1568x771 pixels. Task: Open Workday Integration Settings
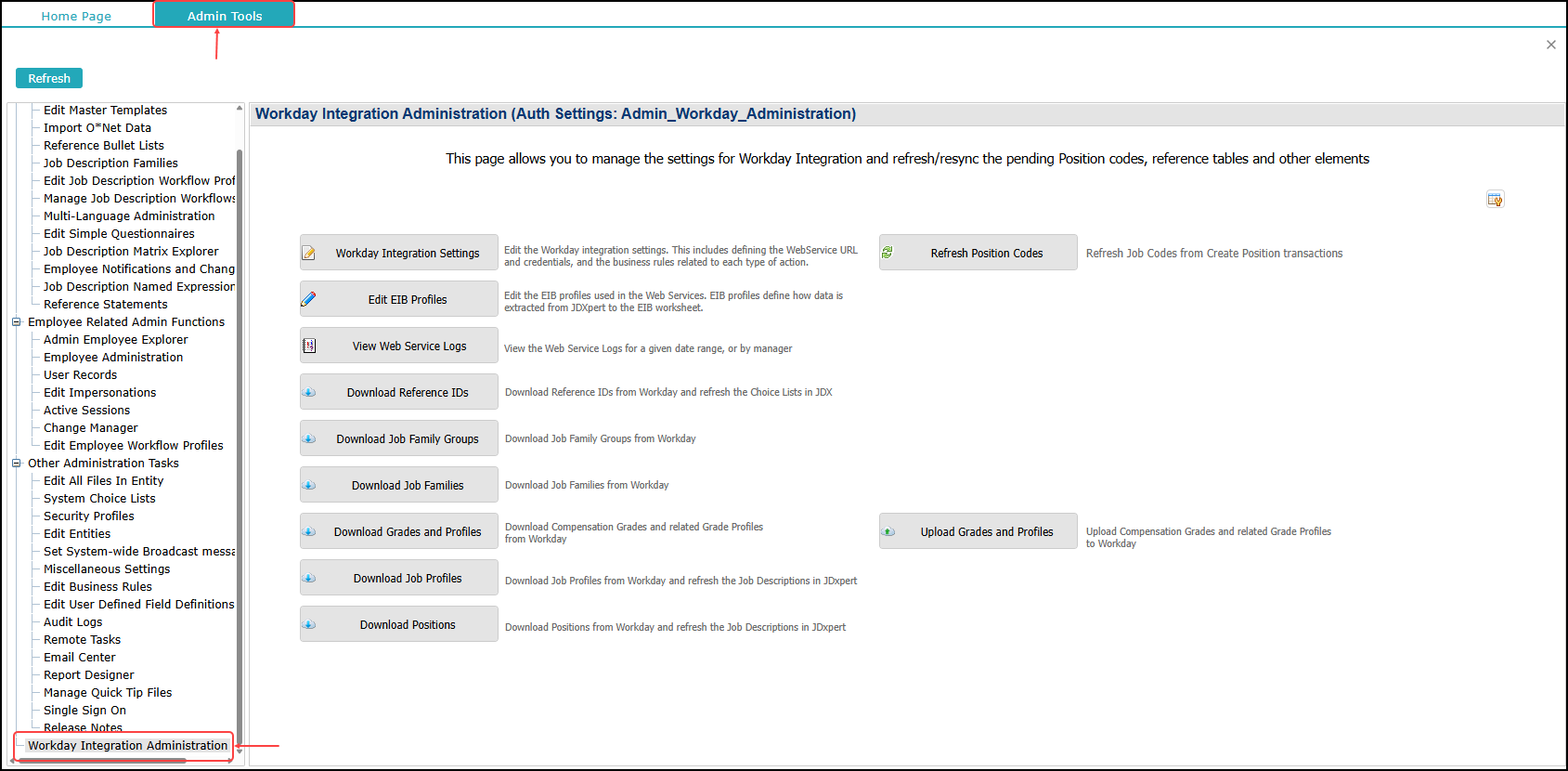(x=399, y=253)
